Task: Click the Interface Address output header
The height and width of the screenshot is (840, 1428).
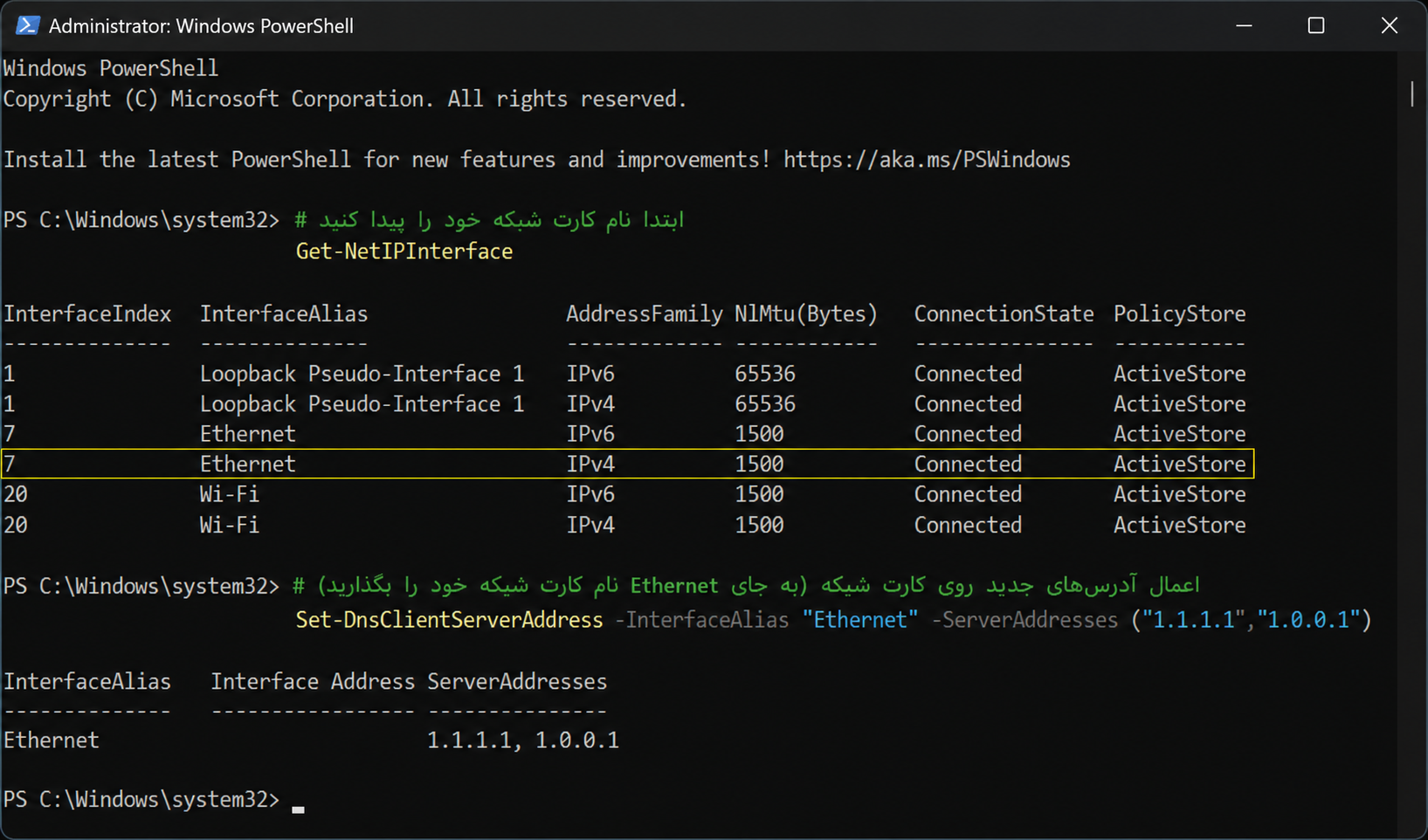Action: click(313, 682)
